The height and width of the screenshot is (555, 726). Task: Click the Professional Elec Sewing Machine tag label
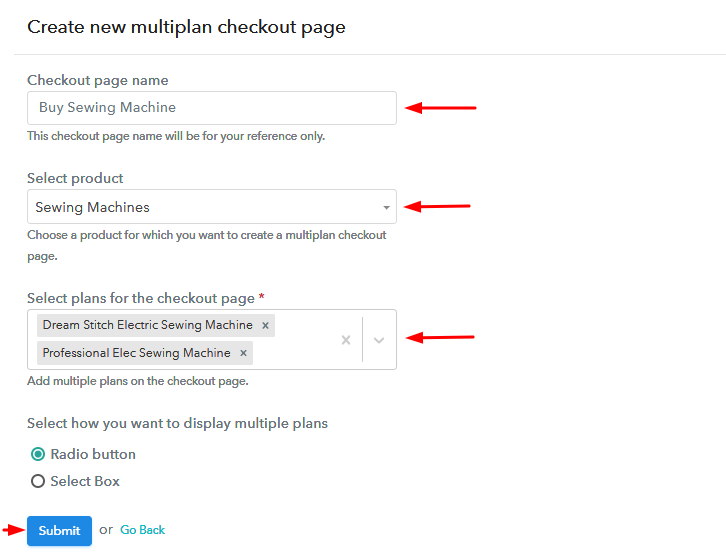click(x=136, y=353)
